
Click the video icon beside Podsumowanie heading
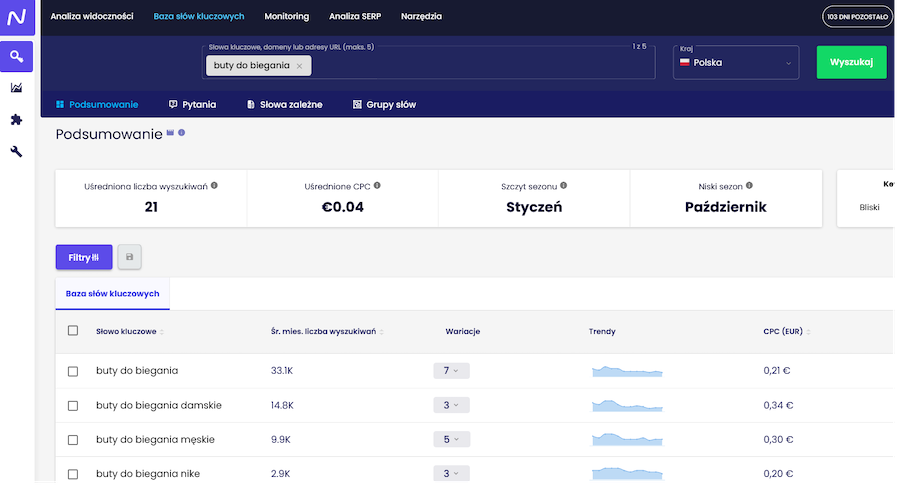point(170,133)
